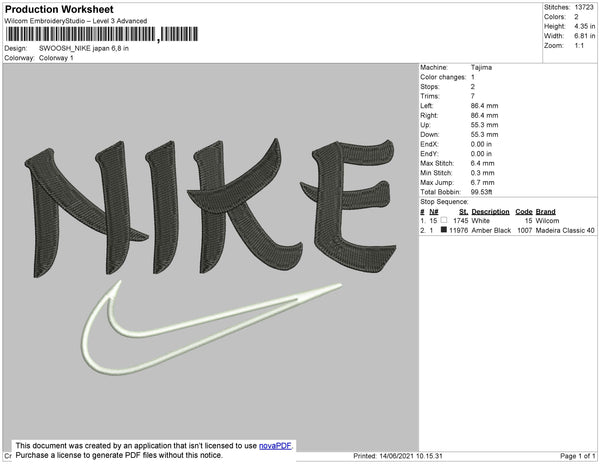Screen dimensions: 600x464
Task: Select the 'EndY:' label
Action: click(429, 154)
